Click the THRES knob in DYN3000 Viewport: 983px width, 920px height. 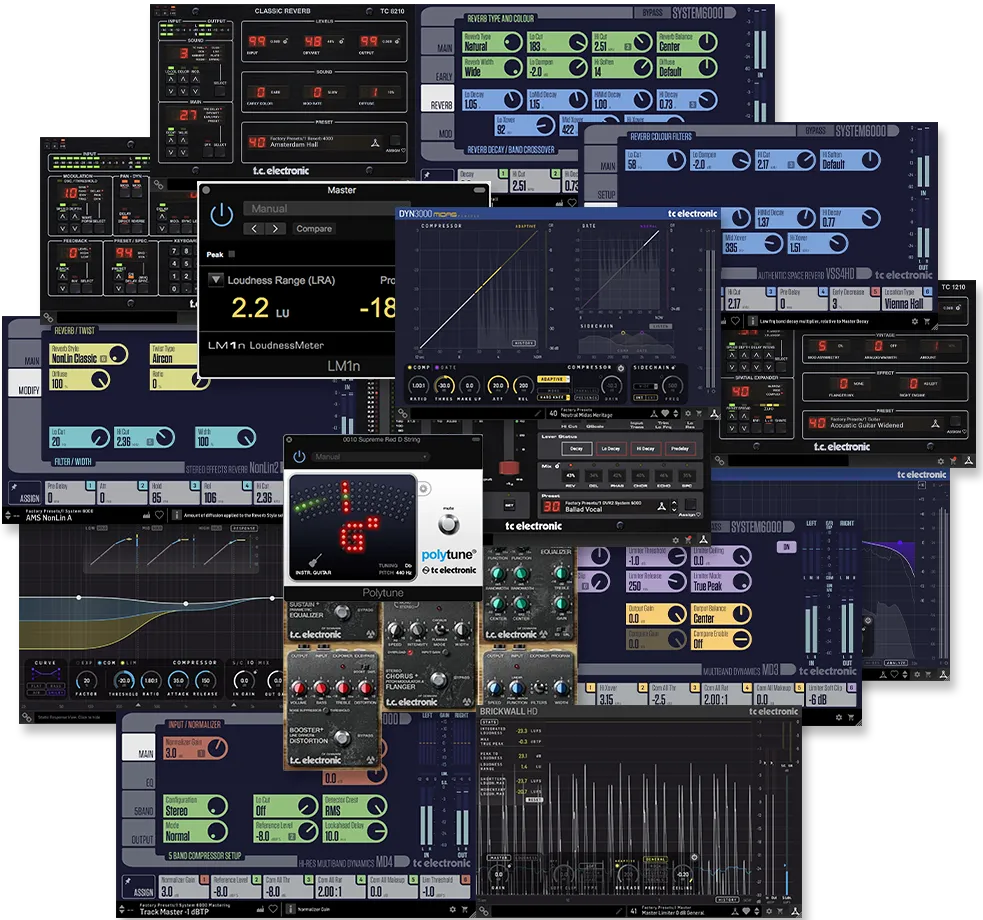tap(444, 385)
